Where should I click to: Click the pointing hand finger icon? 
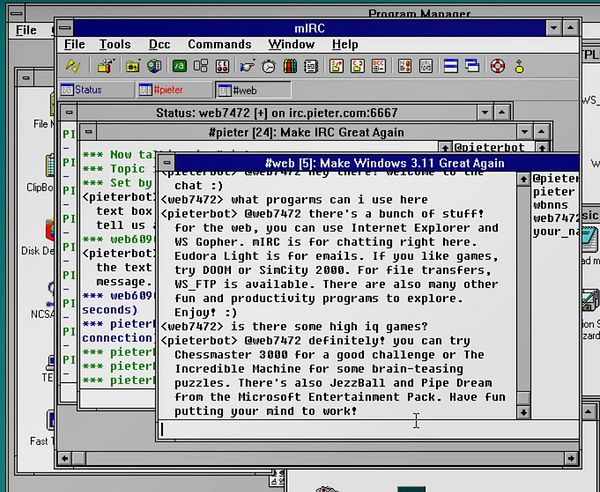247,67
